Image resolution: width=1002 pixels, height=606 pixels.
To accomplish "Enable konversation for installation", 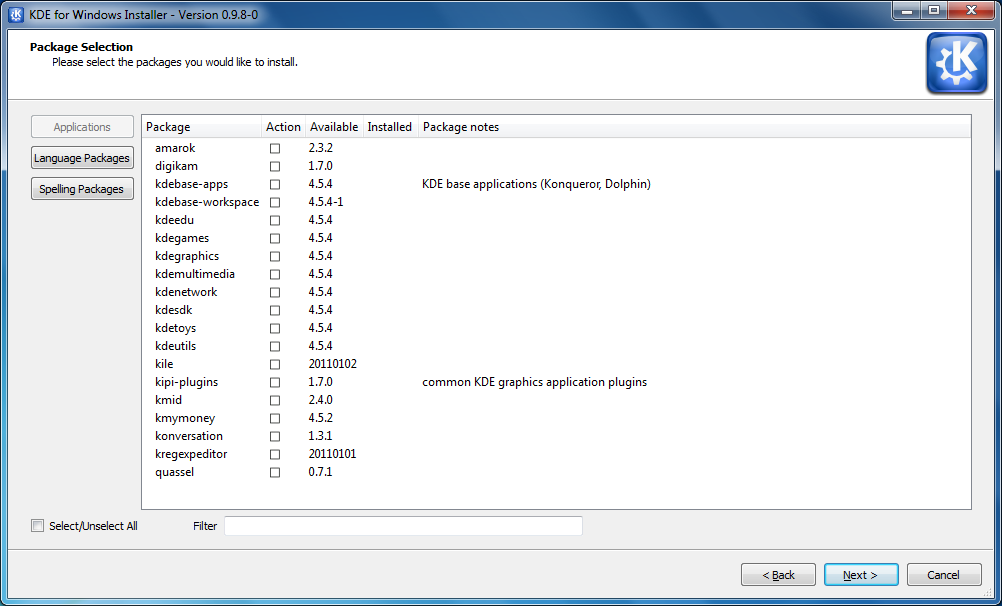I will tap(275, 436).
